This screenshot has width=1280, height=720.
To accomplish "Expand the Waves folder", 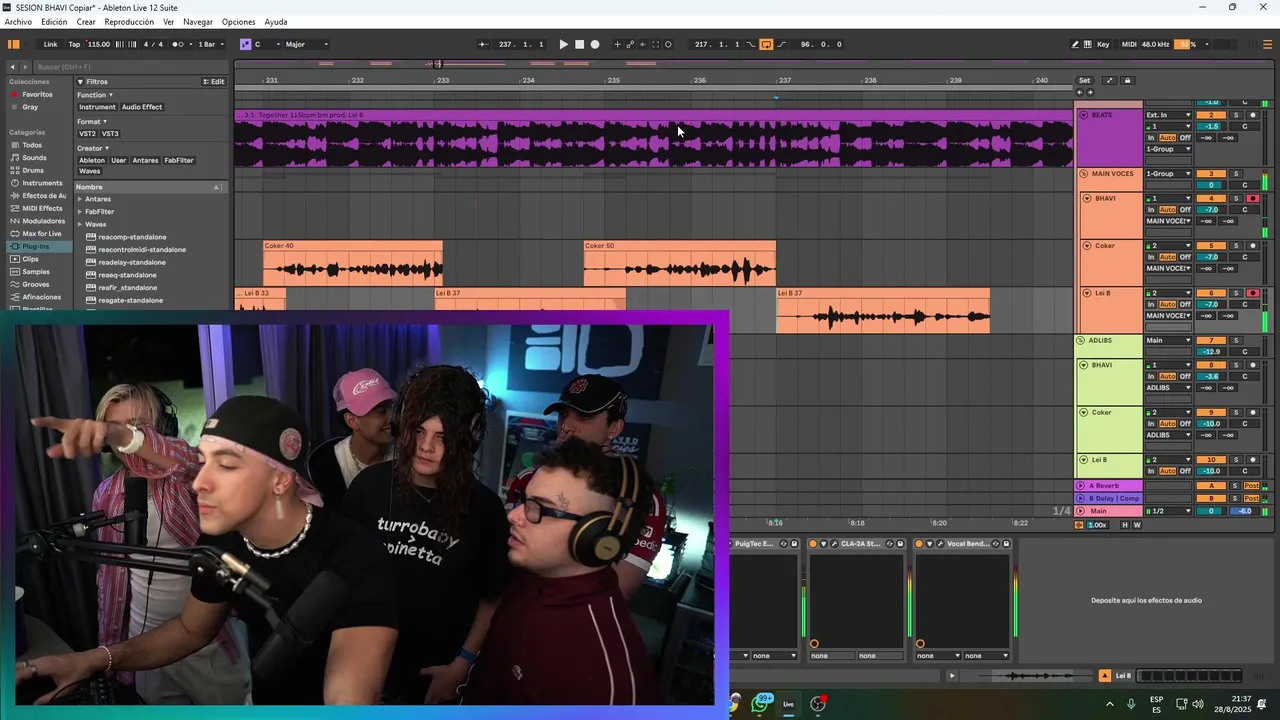I will click(x=80, y=224).
